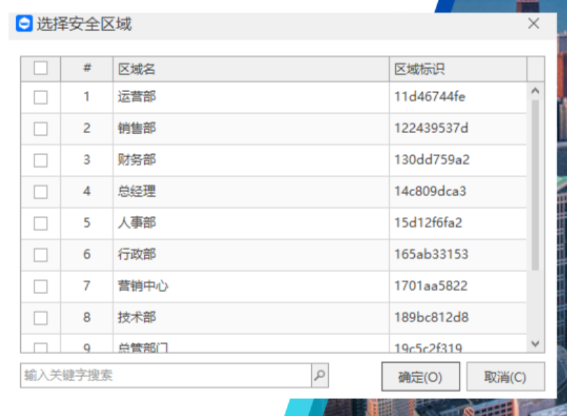
Task: Click the search magnifier icon
Action: click(320, 375)
